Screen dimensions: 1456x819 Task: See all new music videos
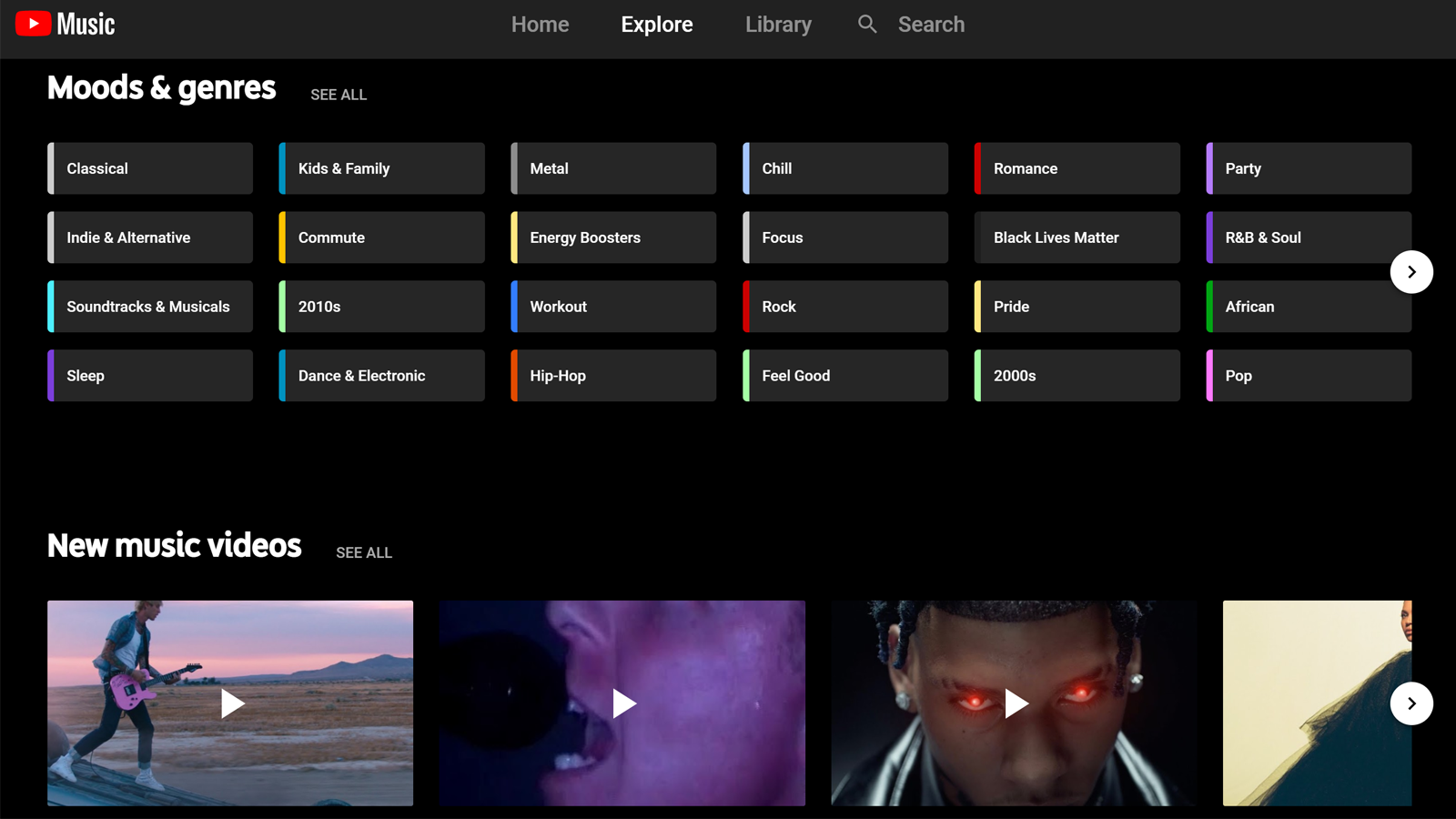[364, 552]
